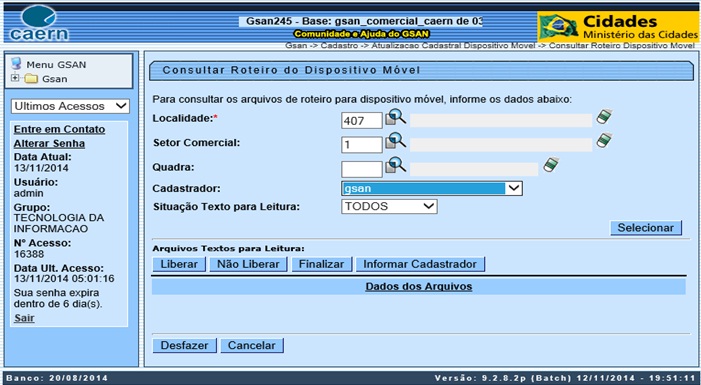701x385 pixels.
Task: Click the Gsan folder icon
Action: pyautogui.click(x=31, y=79)
